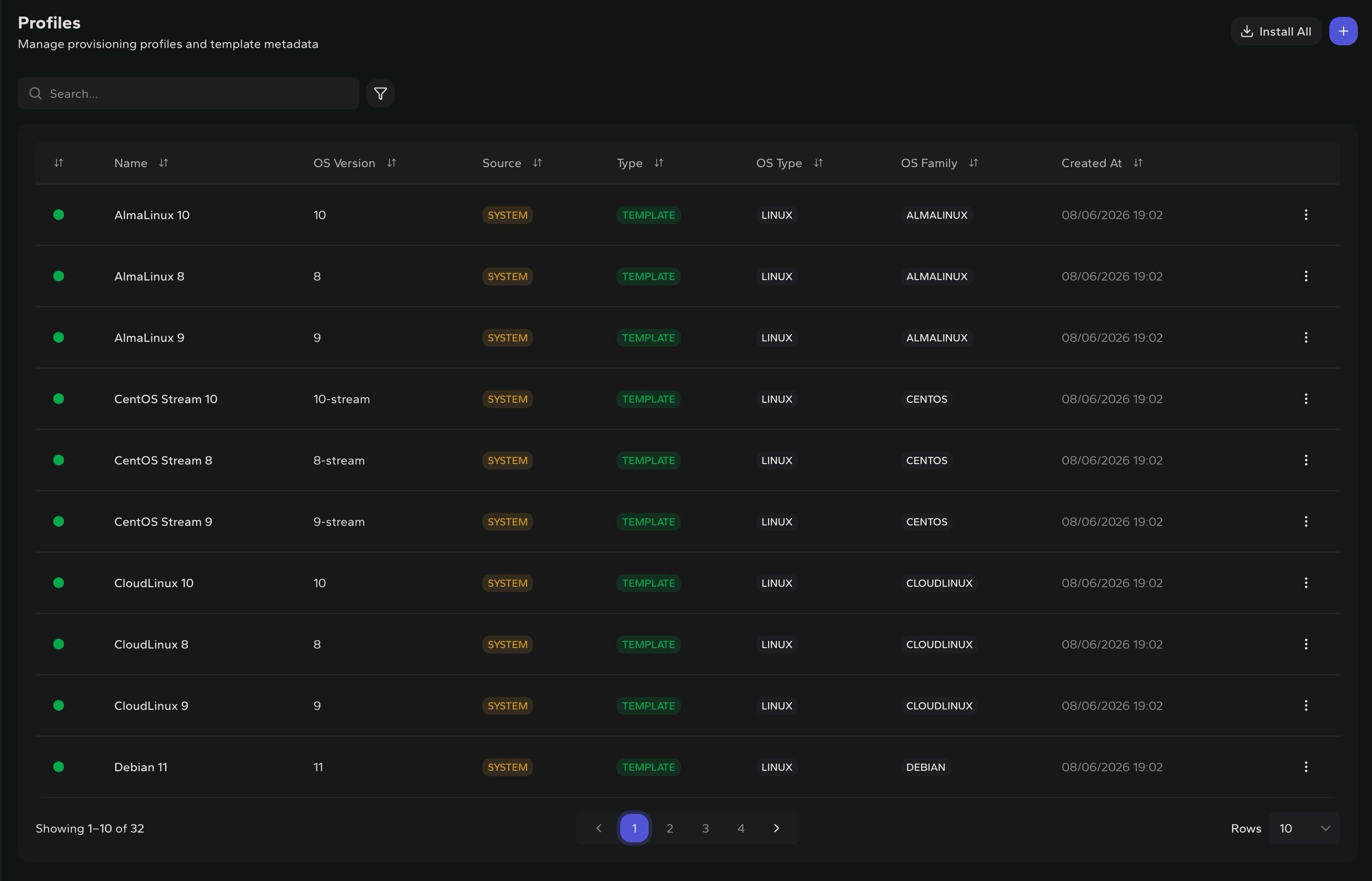The image size is (1372, 881).
Task: Click the Install All button
Action: [1276, 32]
